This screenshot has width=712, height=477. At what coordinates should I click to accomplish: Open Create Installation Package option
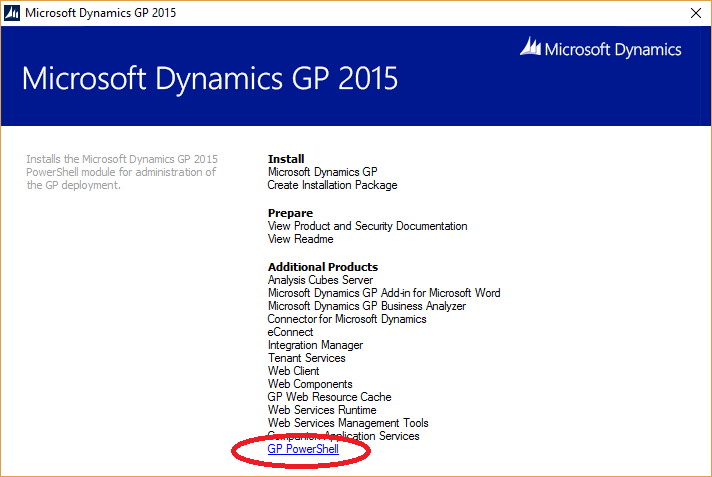(x=332, y=185)
